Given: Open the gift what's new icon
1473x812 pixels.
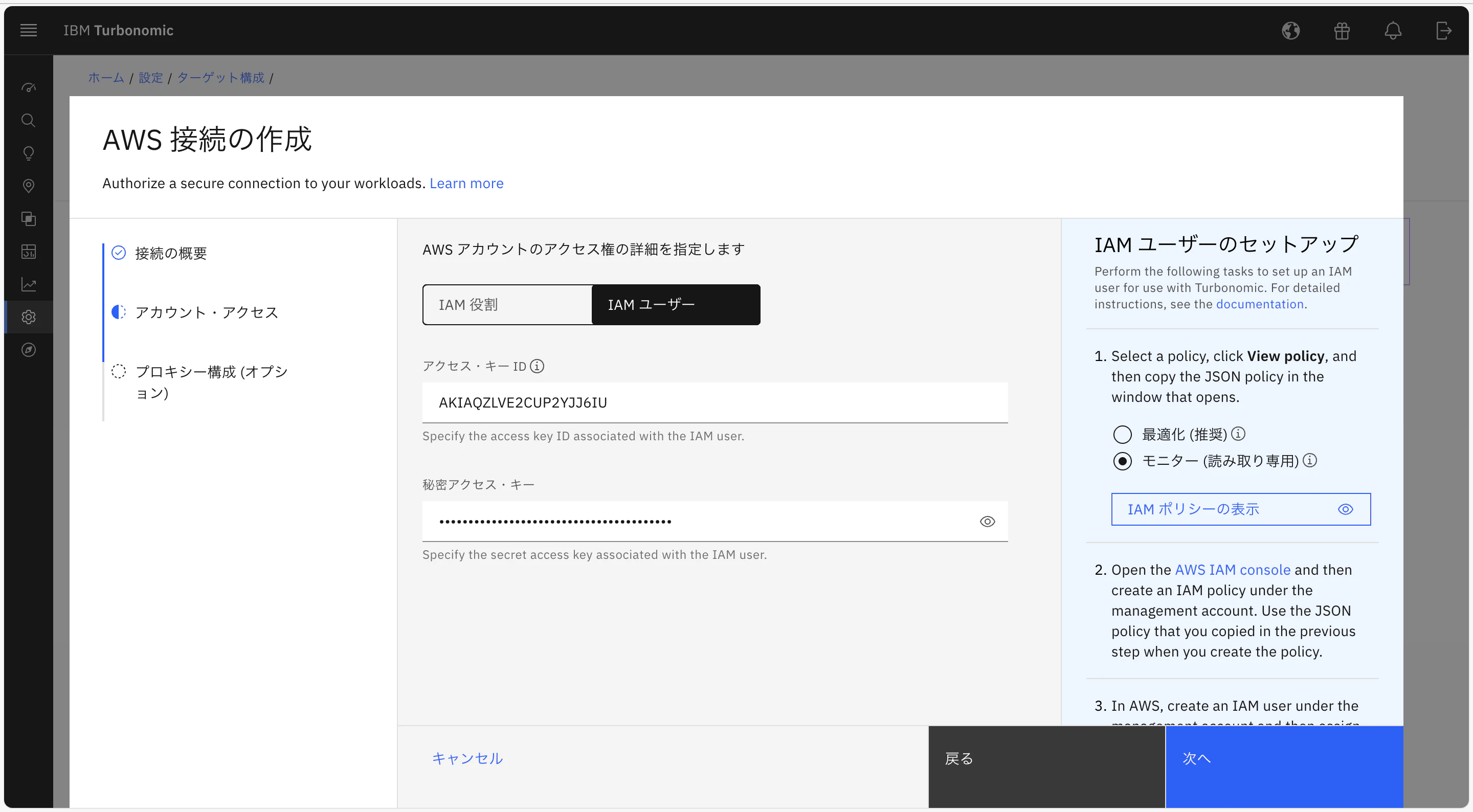Looking at the screenshot, I should (x=1342, y=30).
